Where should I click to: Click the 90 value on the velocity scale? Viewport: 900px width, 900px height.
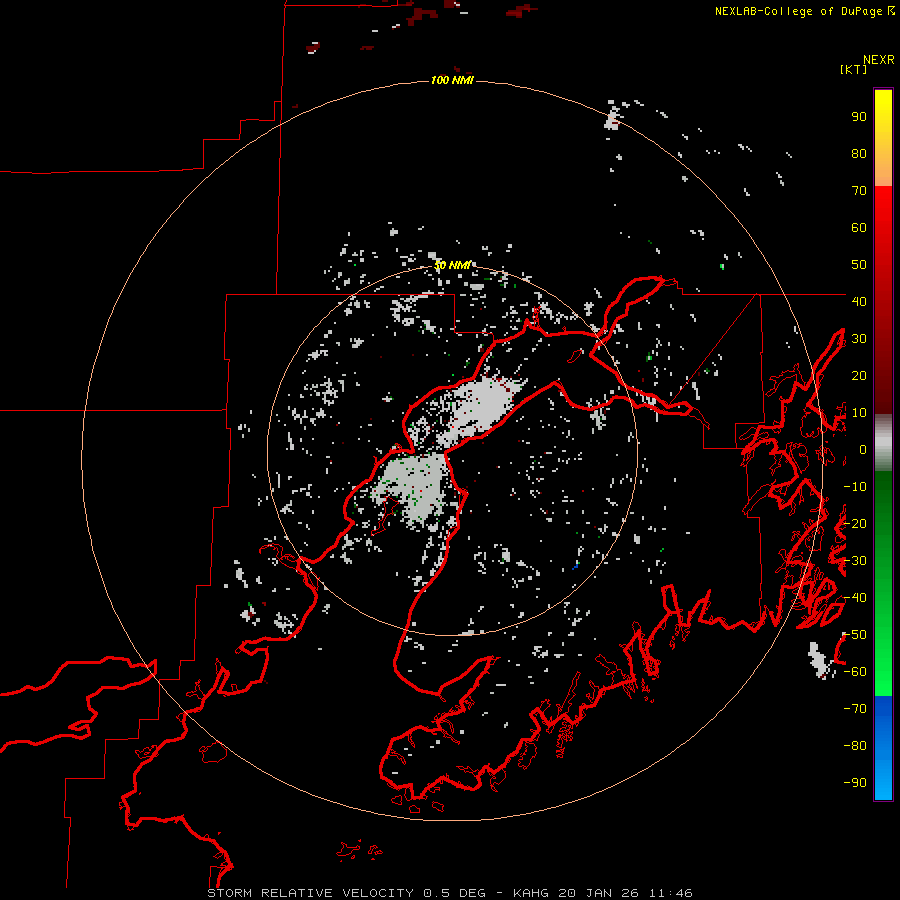(x=859, y=117)
